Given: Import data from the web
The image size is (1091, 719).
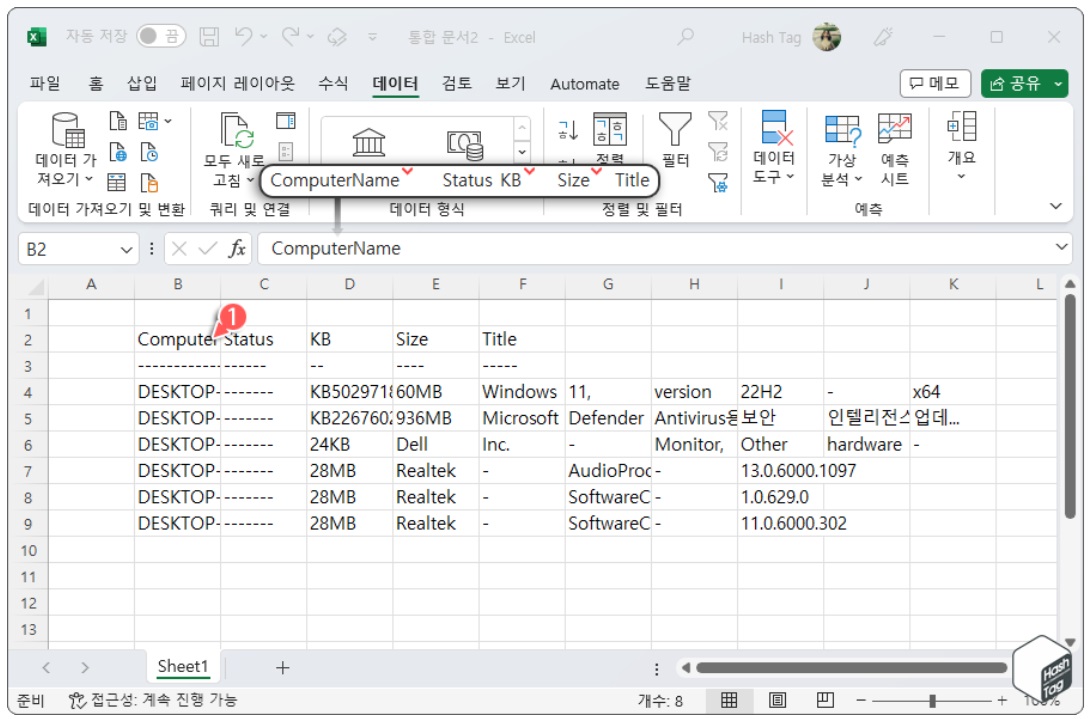Looking at the screenshot, I should (118, 152).
